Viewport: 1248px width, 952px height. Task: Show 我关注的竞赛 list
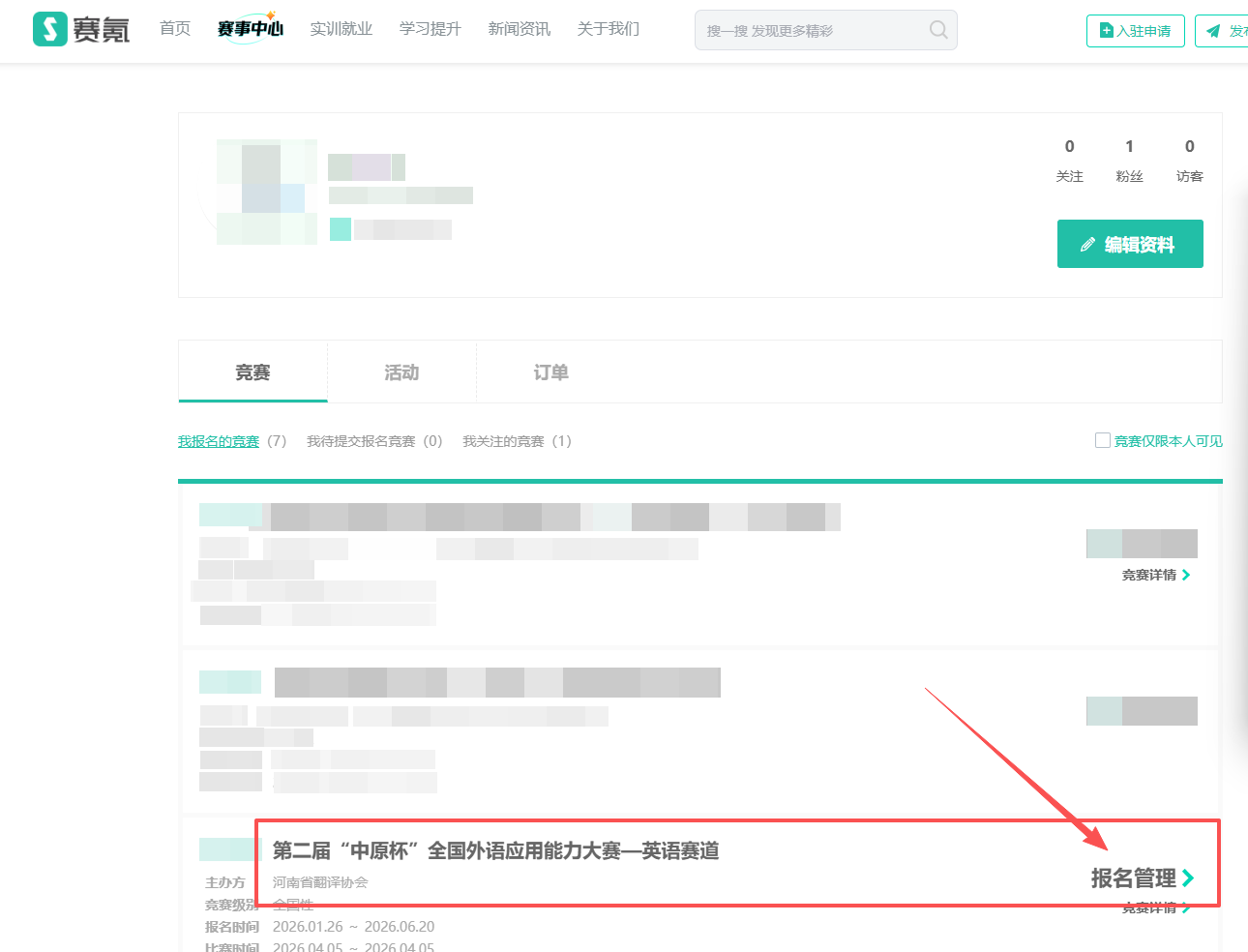tap(517, 441)
